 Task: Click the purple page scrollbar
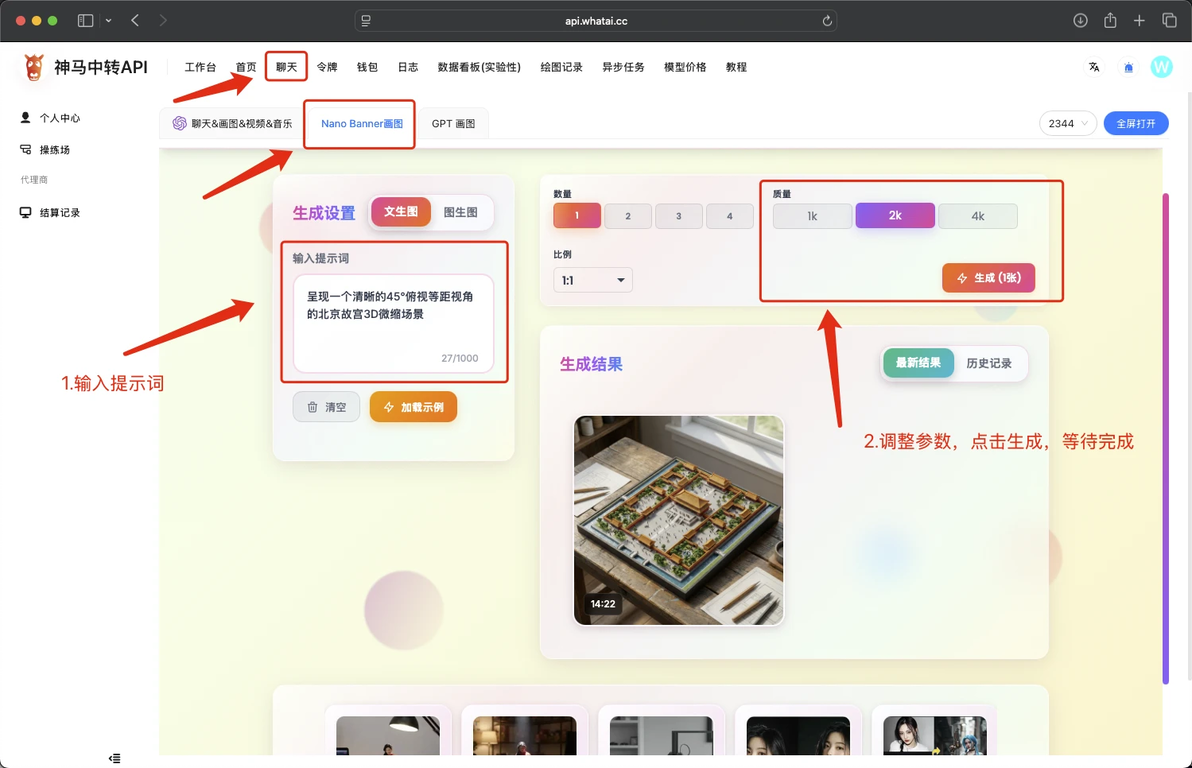pyautogui.click(x=1165, y=439)
